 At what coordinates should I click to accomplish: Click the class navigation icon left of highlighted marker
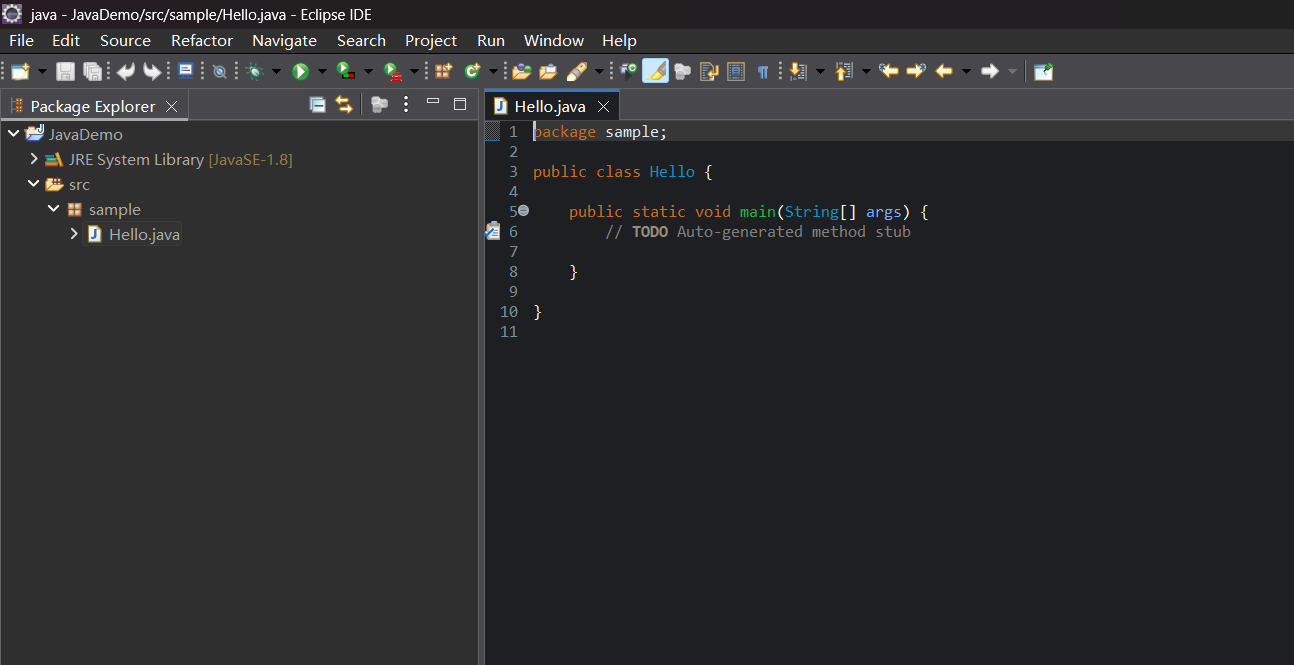[x=628, y=71]
